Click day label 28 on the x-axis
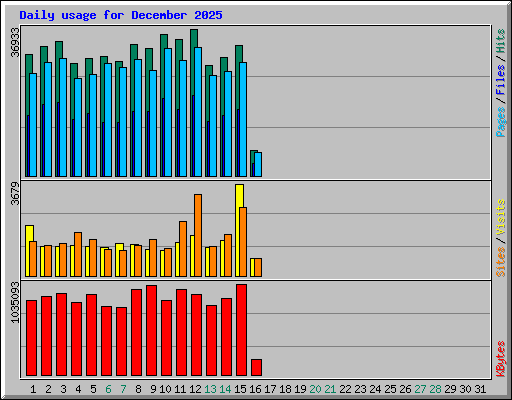The height and width of the screenshot is (400, 512). click(x=435, y=389)
